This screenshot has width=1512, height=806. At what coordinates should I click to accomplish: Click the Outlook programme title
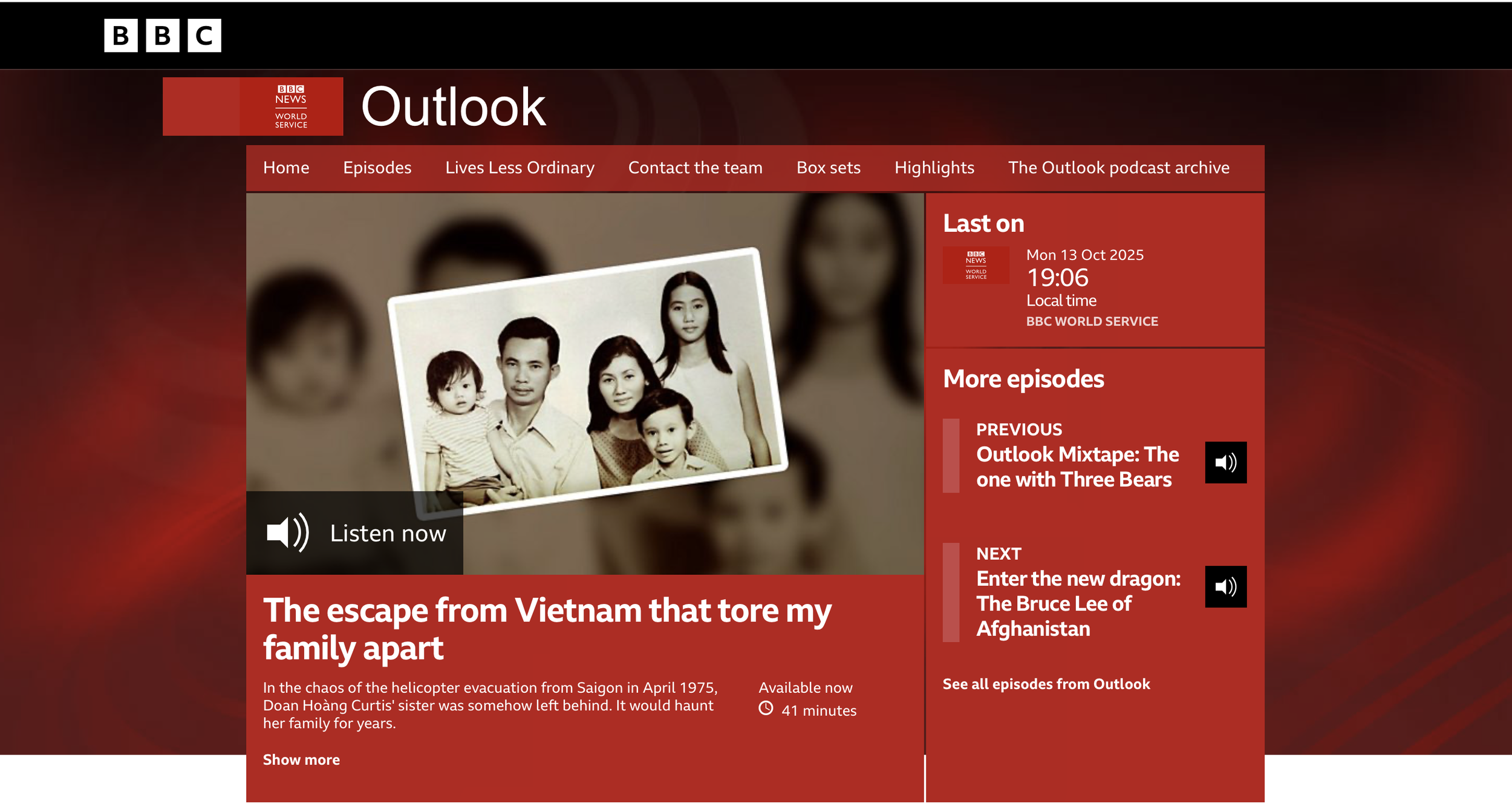[454, 107]
